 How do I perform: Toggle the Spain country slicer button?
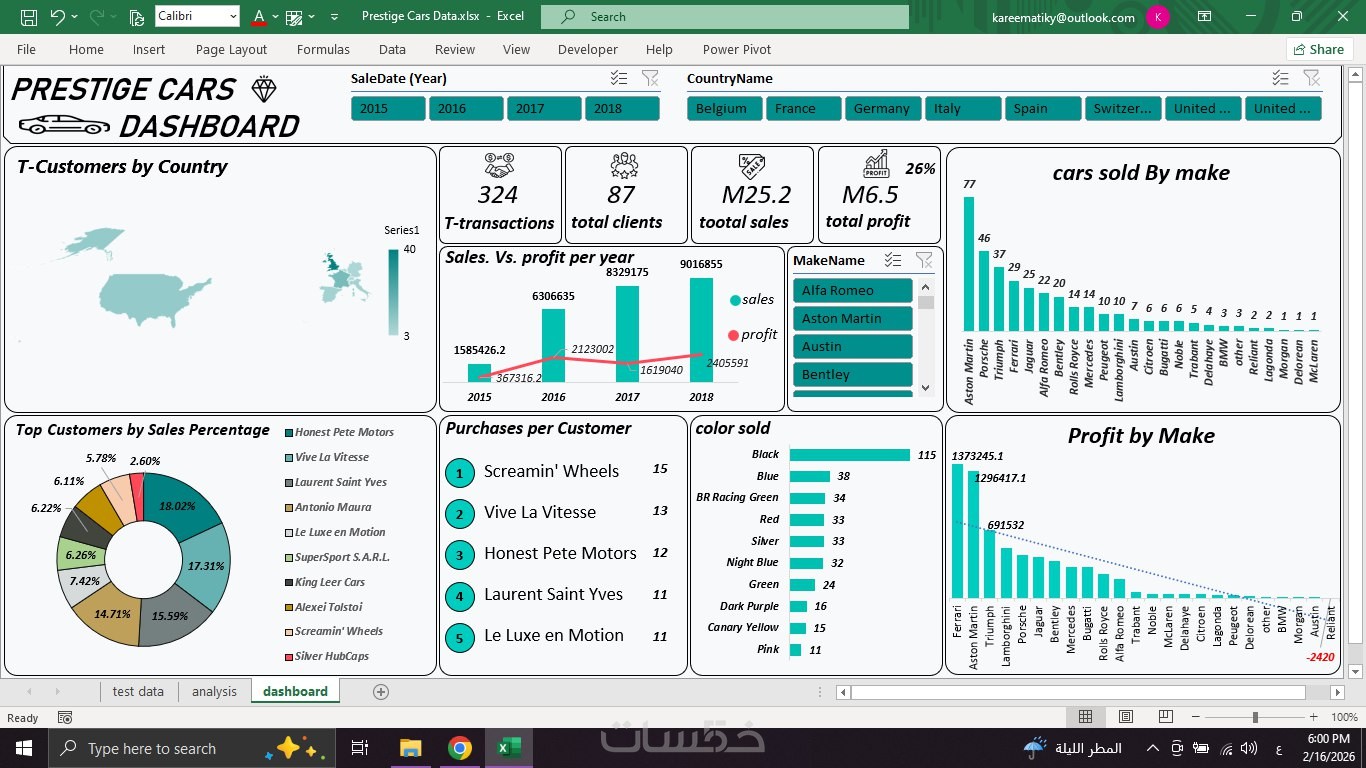(1043, 108)
